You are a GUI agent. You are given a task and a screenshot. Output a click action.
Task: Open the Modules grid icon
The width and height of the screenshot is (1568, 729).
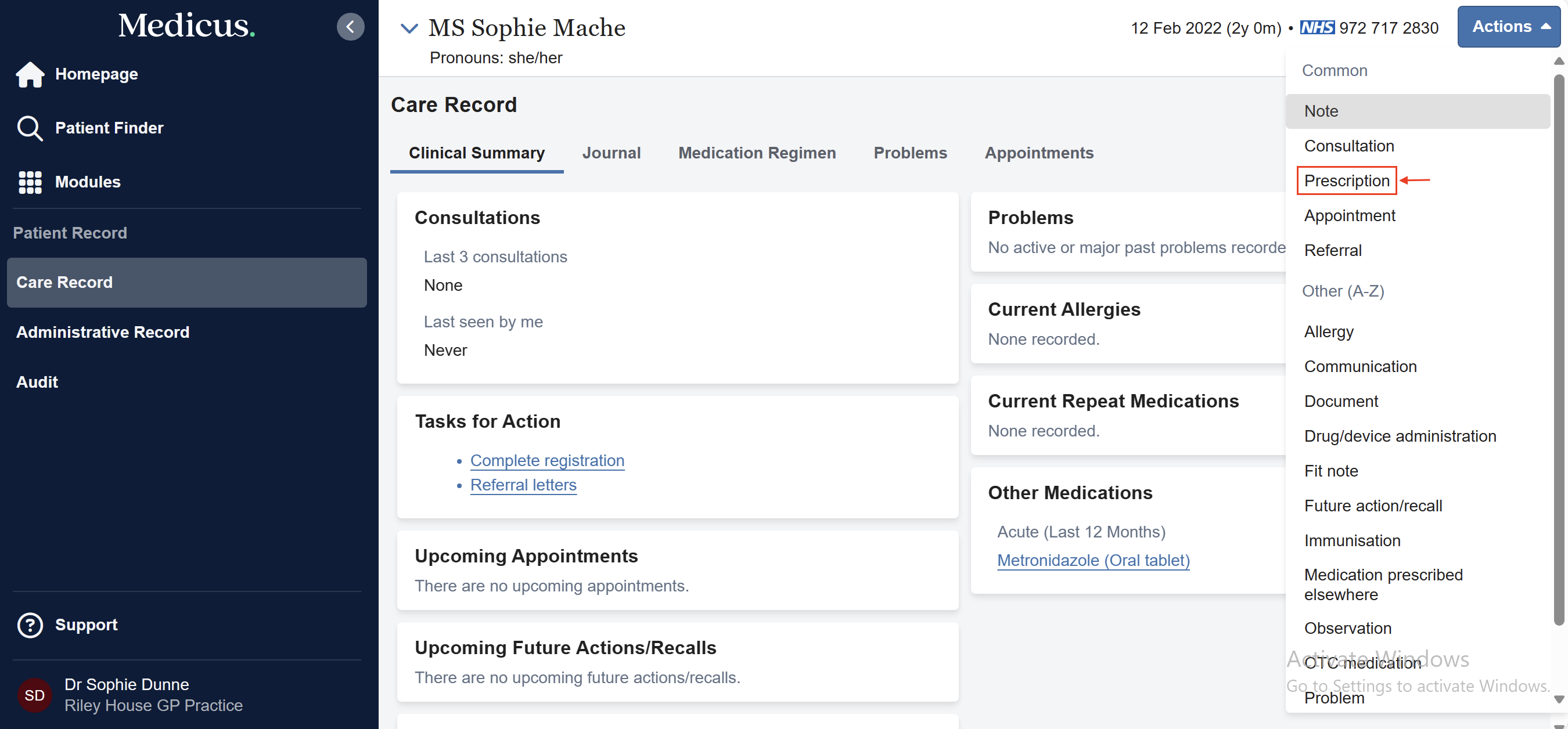point(30,182)
